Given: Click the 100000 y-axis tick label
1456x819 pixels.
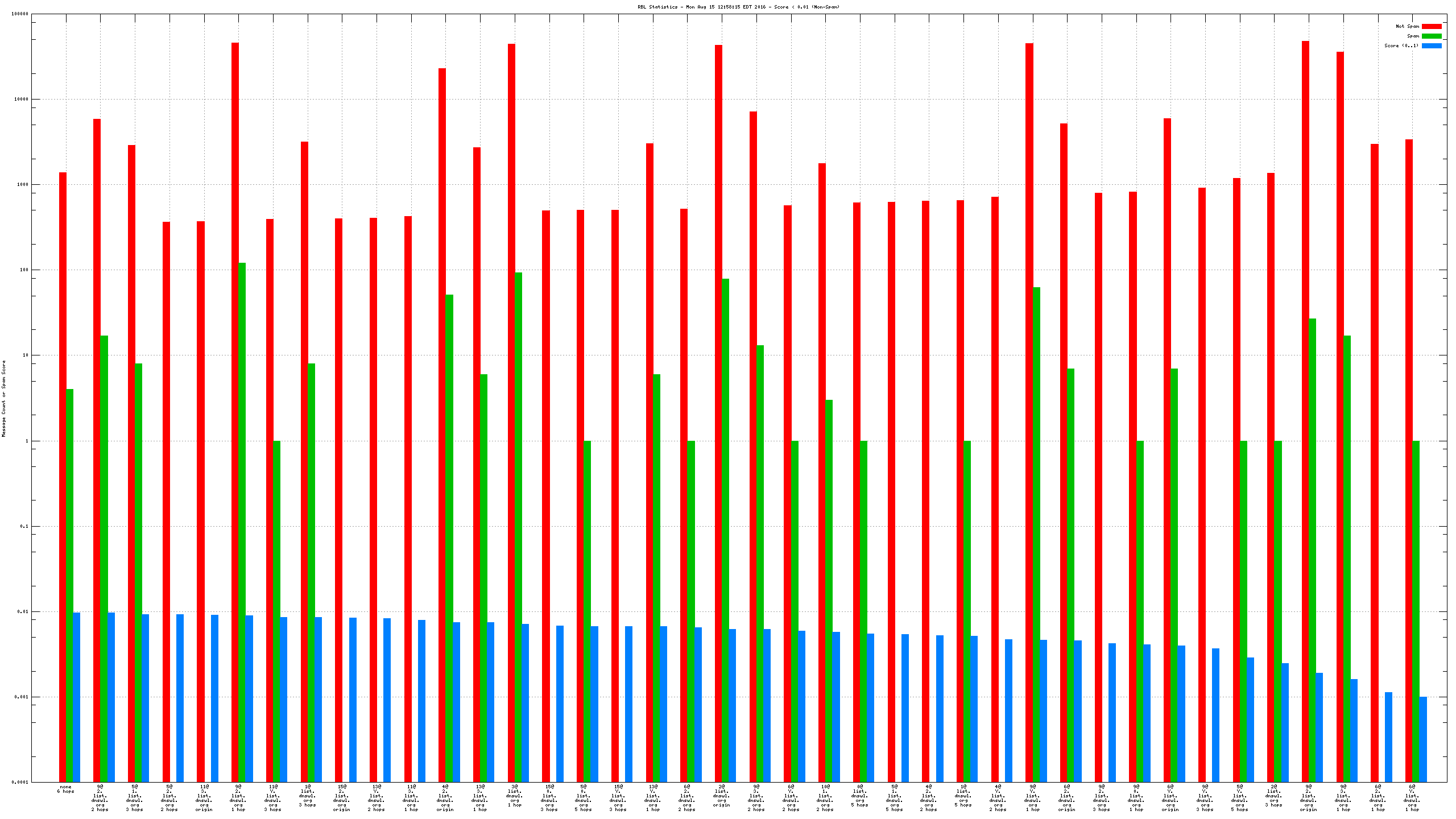Looking at the screenshot, I should (x=20, y=14).
